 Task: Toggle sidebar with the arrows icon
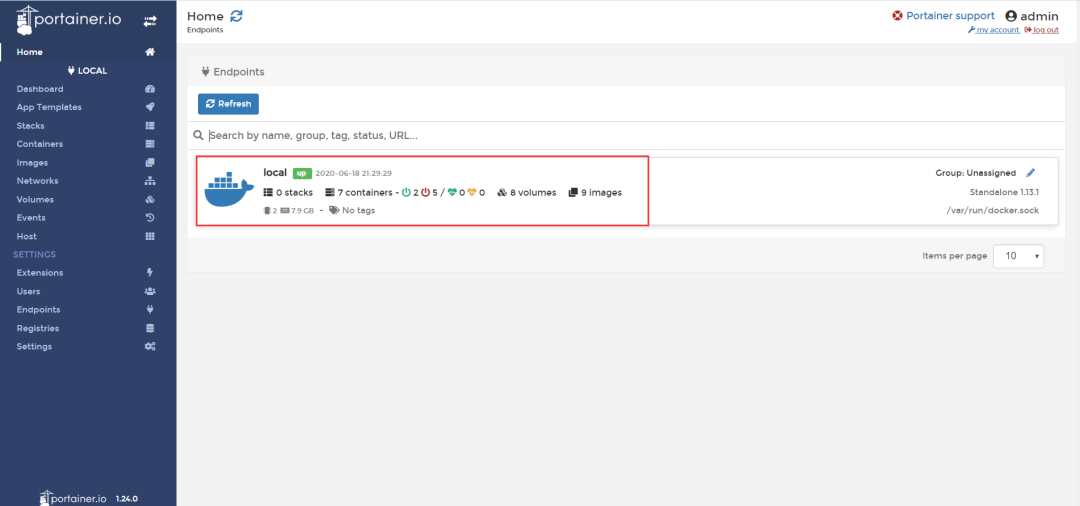tap(149, 21)
